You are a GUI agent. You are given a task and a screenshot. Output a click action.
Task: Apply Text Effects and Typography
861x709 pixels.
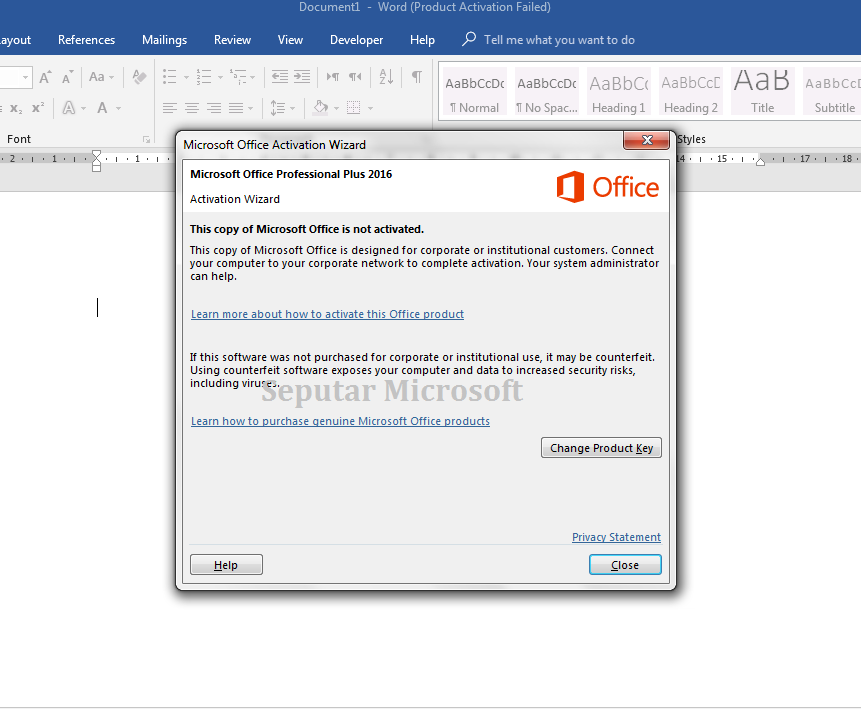click(x=69, y=108)
